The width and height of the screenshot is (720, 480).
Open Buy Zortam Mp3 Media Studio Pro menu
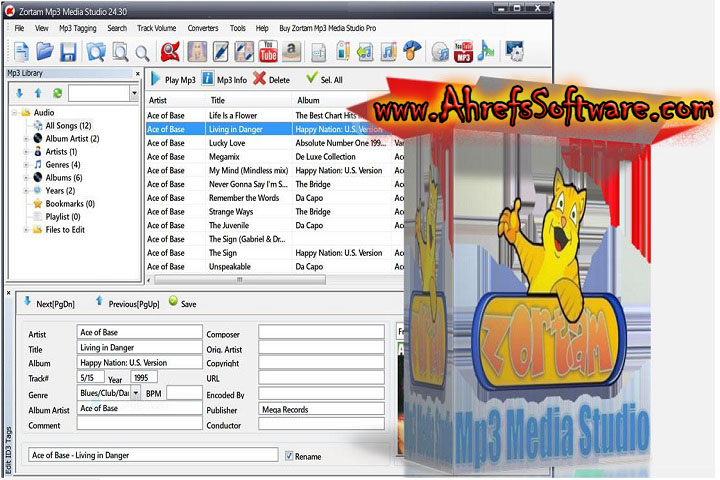327,28
